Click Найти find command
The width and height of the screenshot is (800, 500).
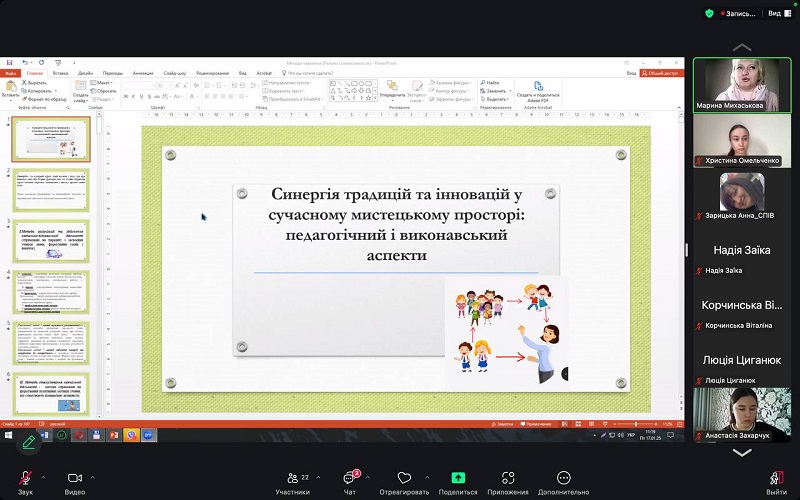[490, 83]
